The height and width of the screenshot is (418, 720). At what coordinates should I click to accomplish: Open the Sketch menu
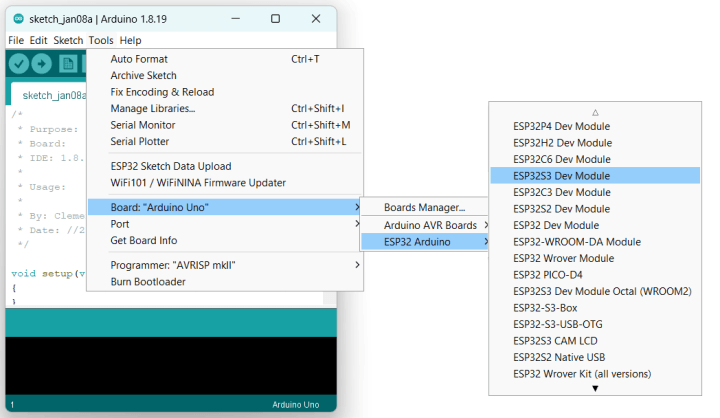(68, 40)
